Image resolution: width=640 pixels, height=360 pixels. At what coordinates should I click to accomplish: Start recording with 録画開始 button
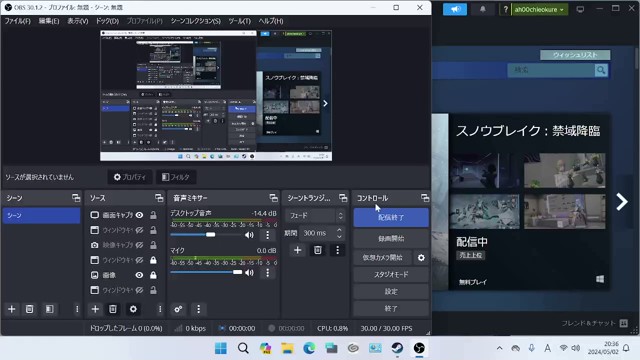391,238
